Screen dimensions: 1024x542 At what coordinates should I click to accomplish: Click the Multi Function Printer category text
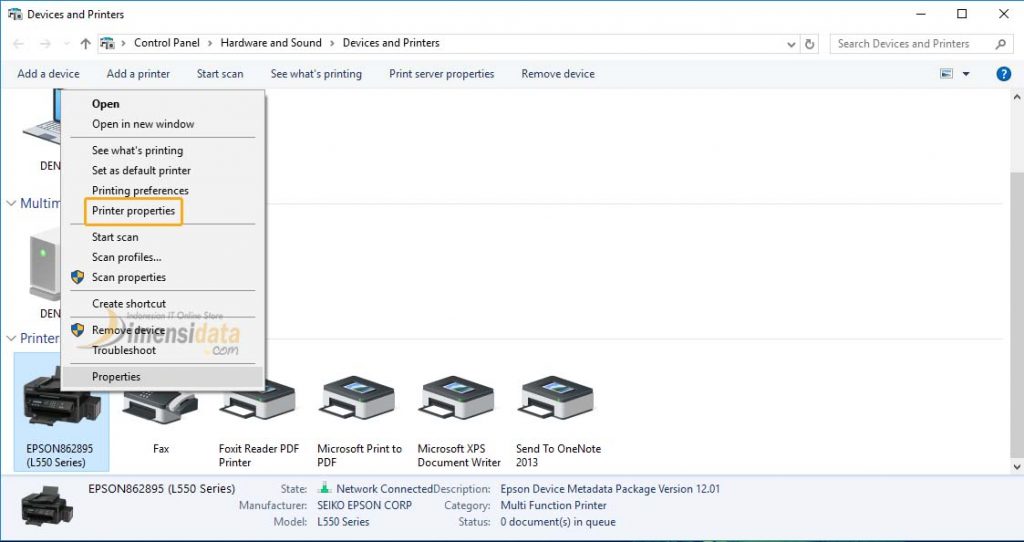tap(554, 505)
